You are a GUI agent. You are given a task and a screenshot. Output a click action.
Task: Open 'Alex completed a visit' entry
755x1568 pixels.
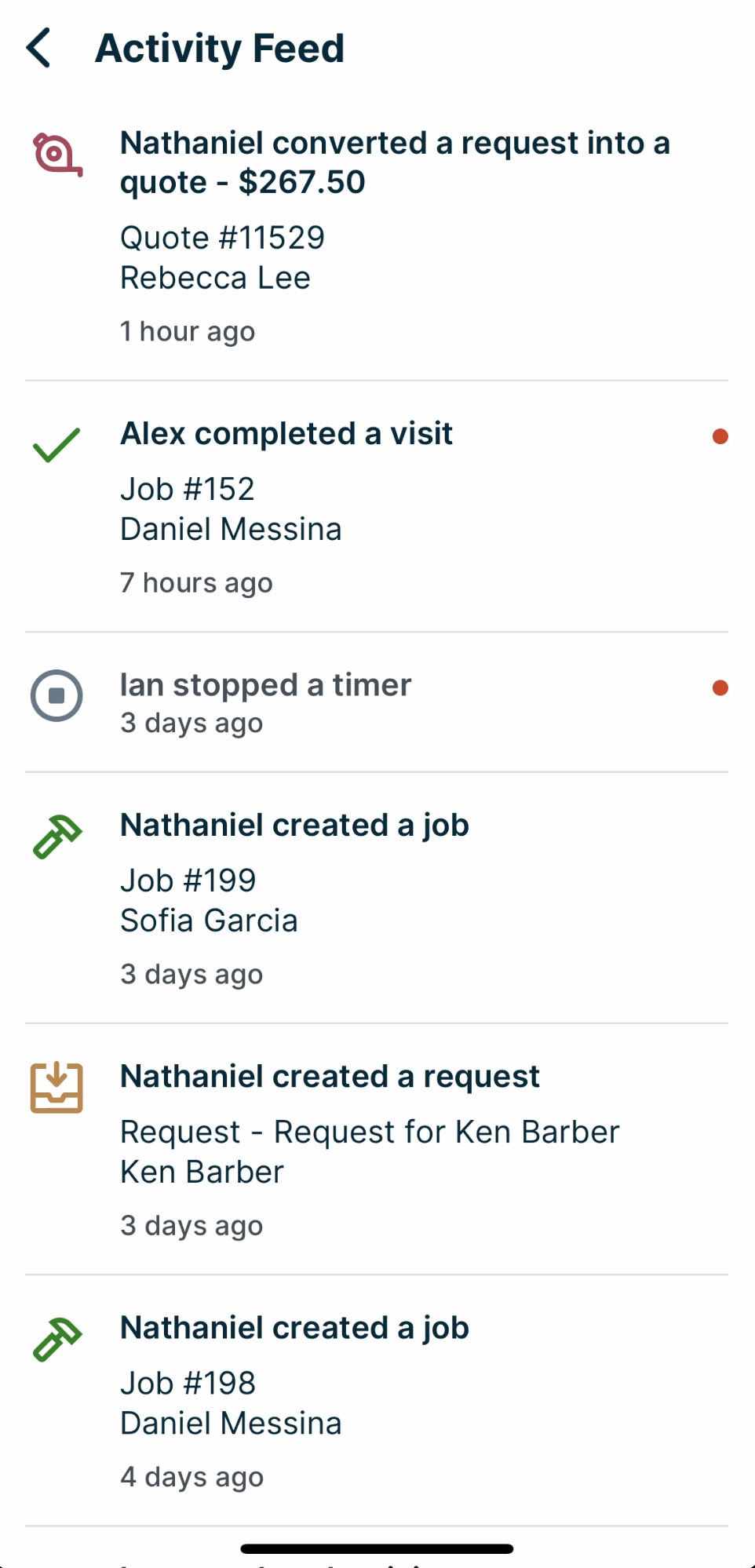pyautogui.click(x=286, y=434)
